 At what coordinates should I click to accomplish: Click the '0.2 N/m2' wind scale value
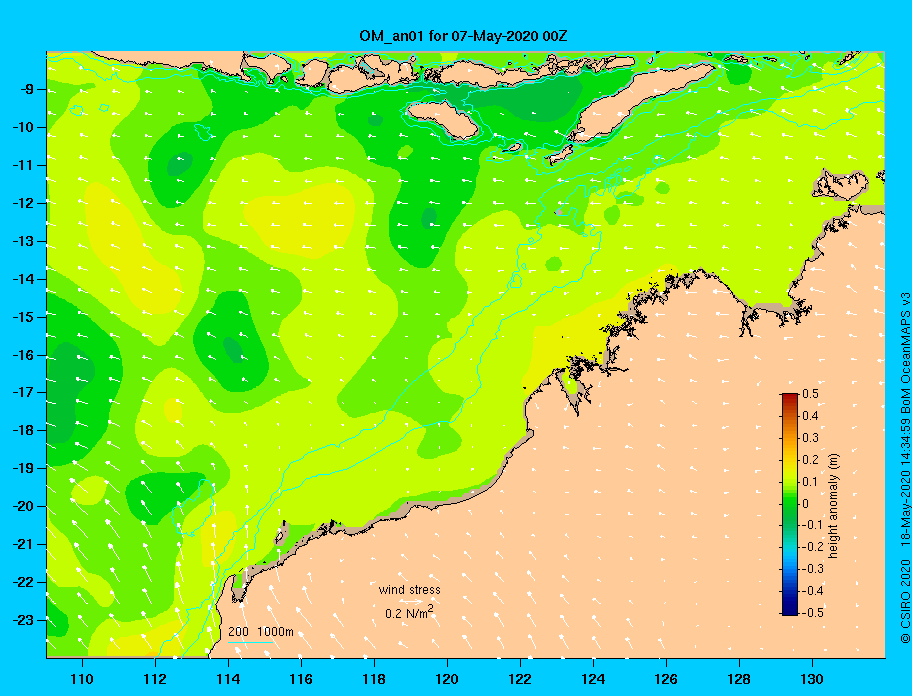click(409, 613)
